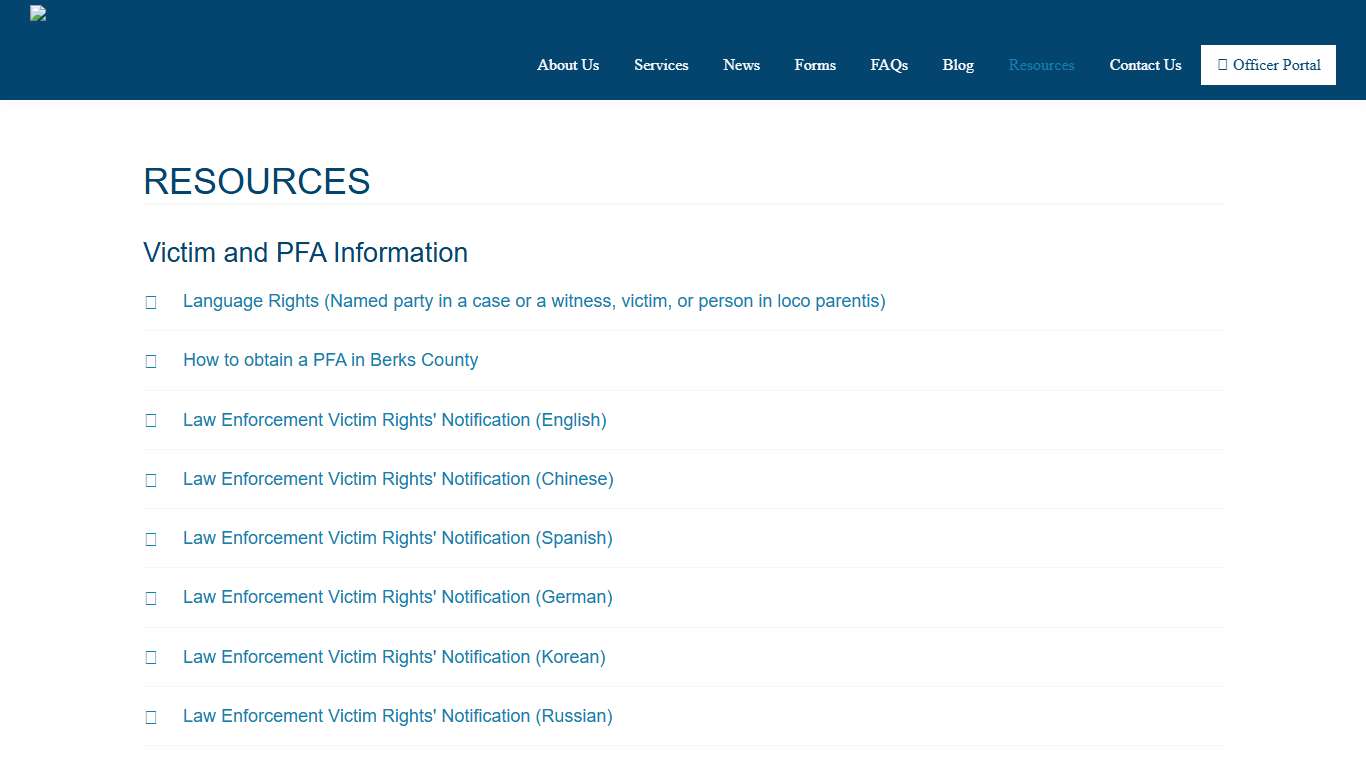Open the Services menu item
The width and height of the screenshot is (1366, 768).
click(661, 65)
